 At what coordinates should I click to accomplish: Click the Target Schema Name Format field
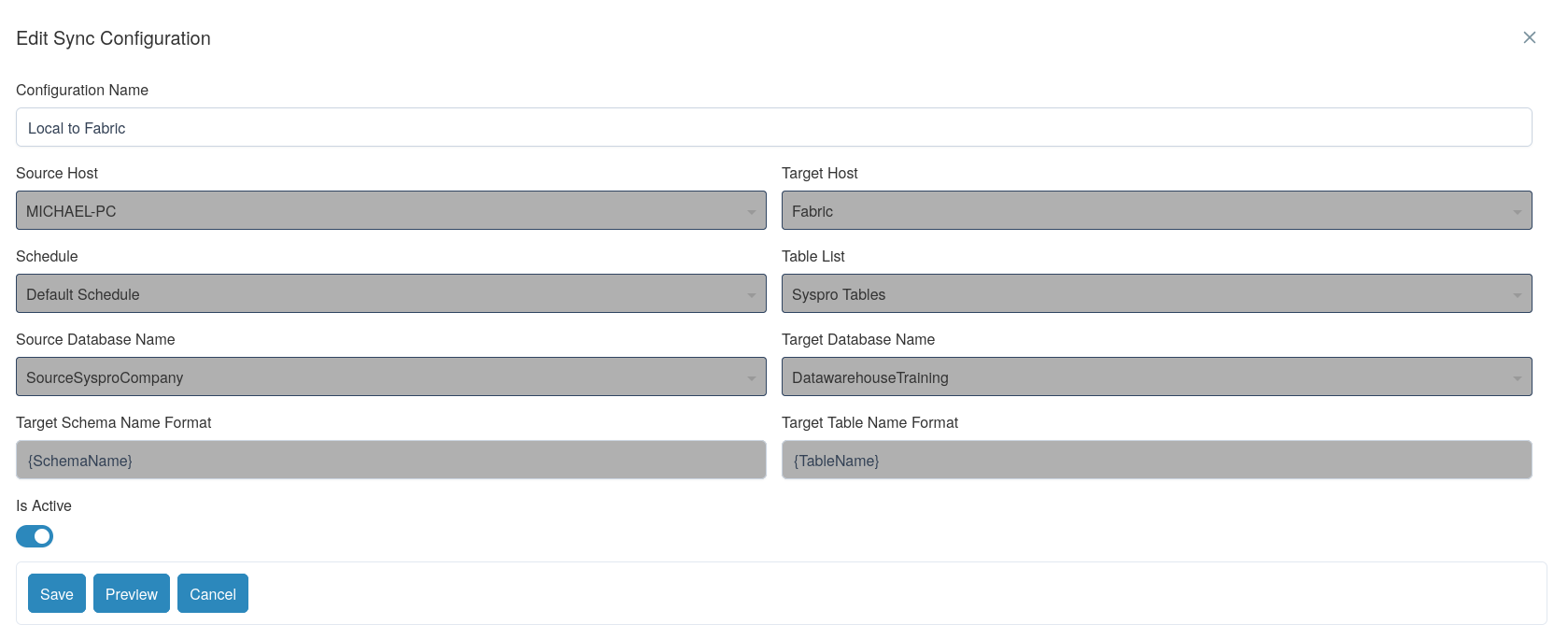coord(390,460)
